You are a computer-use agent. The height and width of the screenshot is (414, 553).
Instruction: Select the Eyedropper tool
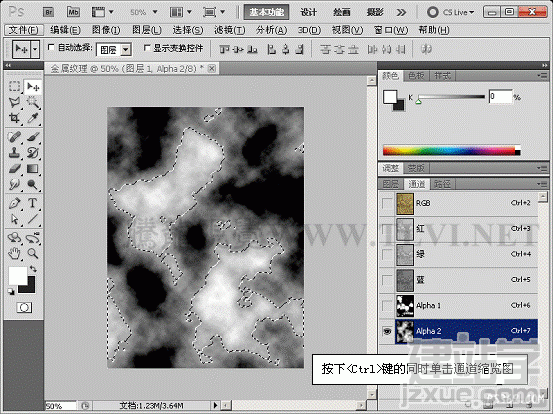click(x=32, y=117)
